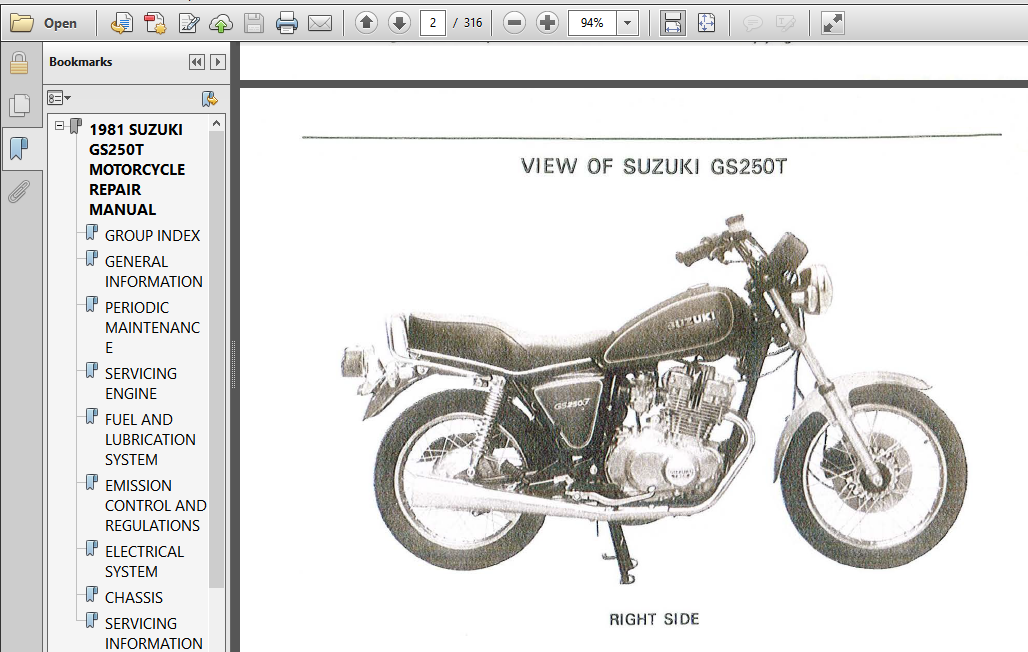1028x652 pixels.
Task: Click the fit width scrolling icon
Action: [x=673, y=24]
